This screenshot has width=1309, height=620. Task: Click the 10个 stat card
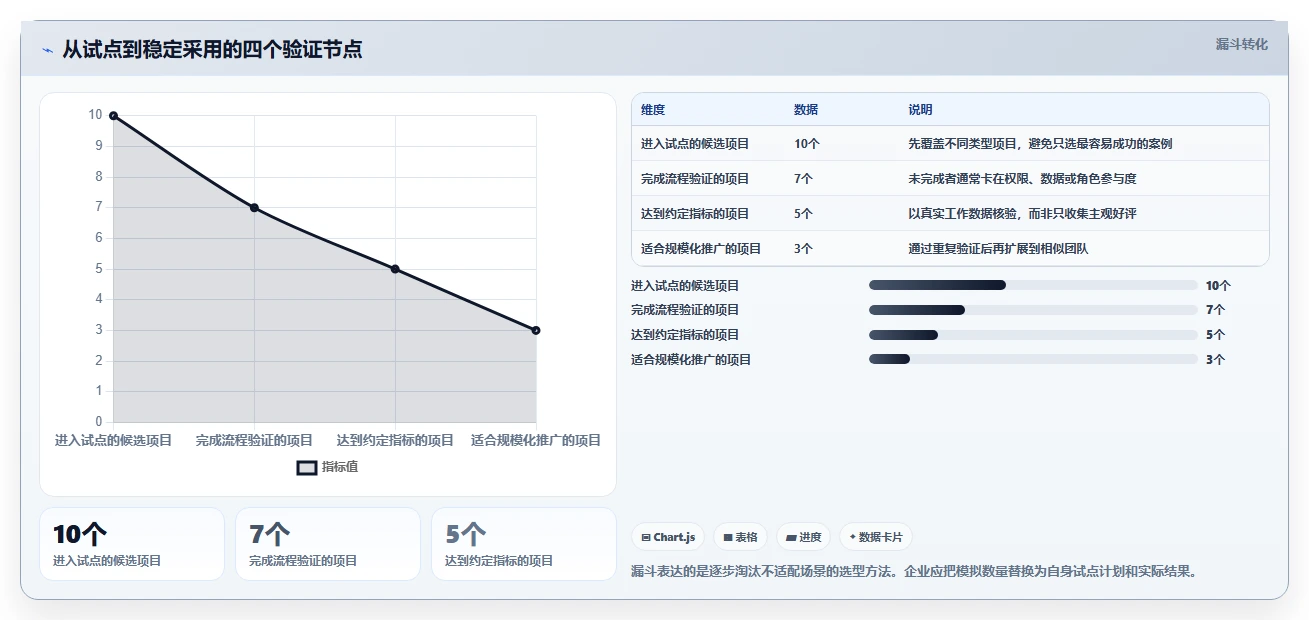[x=132, y=544]
